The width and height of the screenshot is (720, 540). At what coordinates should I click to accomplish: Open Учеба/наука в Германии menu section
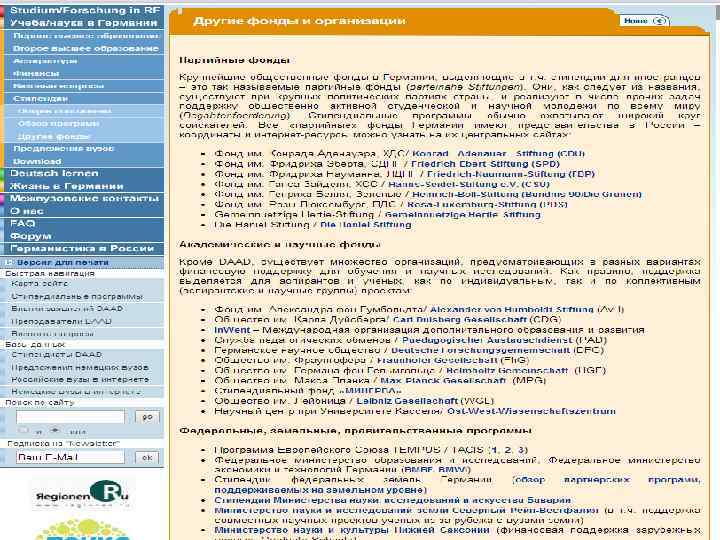click(84, 22)
